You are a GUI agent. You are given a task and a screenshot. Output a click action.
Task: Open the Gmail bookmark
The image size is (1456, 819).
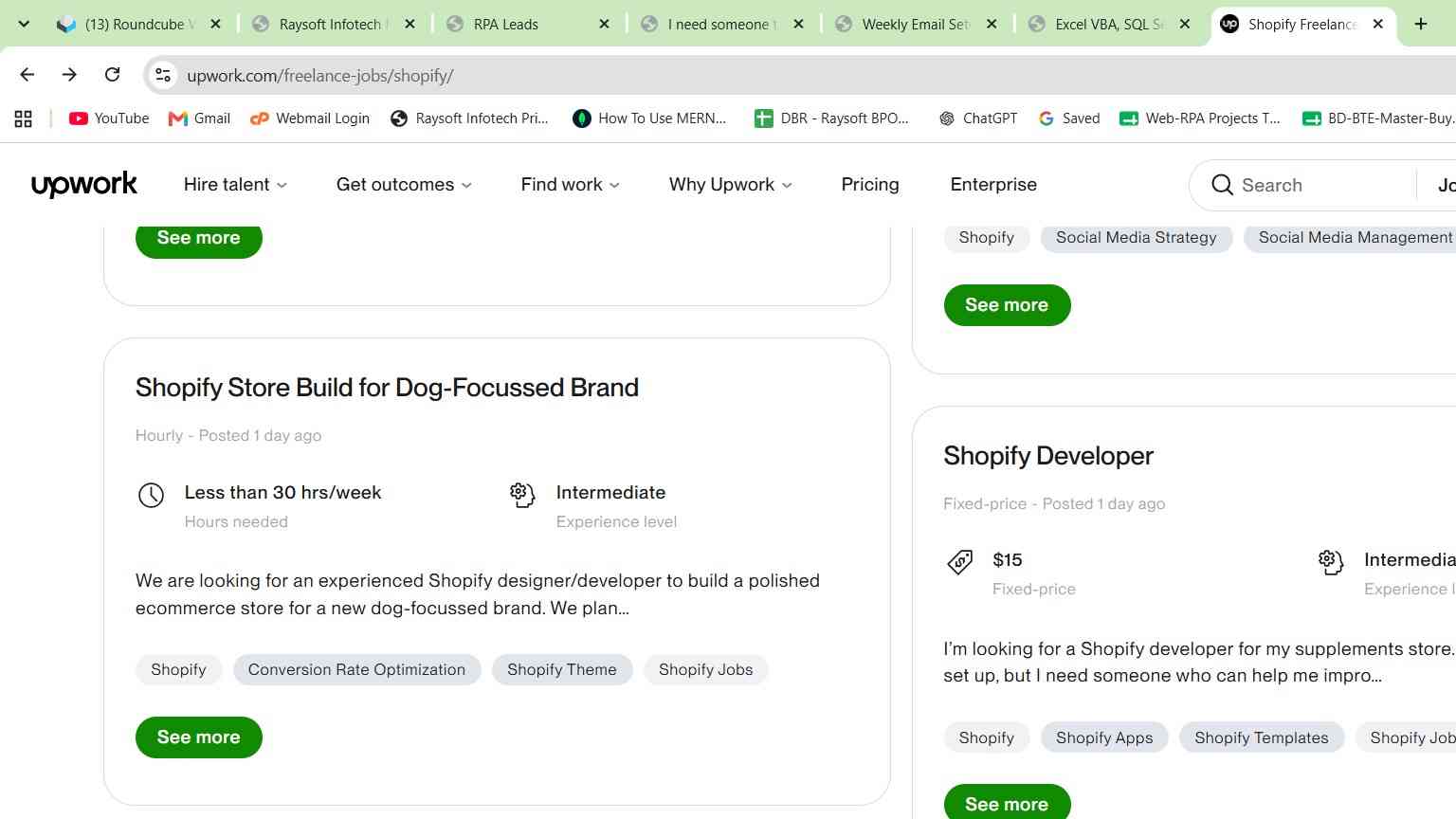(199, 118)
